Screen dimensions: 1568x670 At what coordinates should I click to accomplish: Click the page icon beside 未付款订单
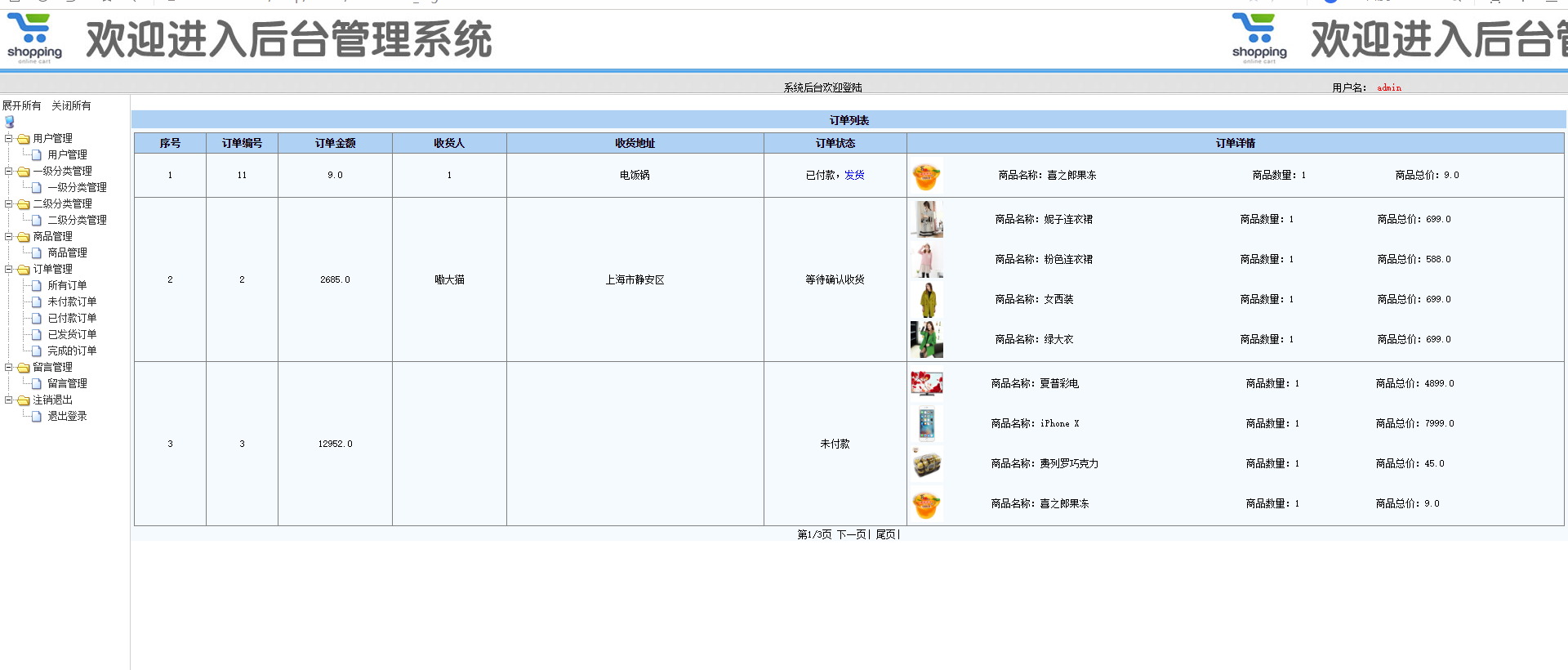37,301
